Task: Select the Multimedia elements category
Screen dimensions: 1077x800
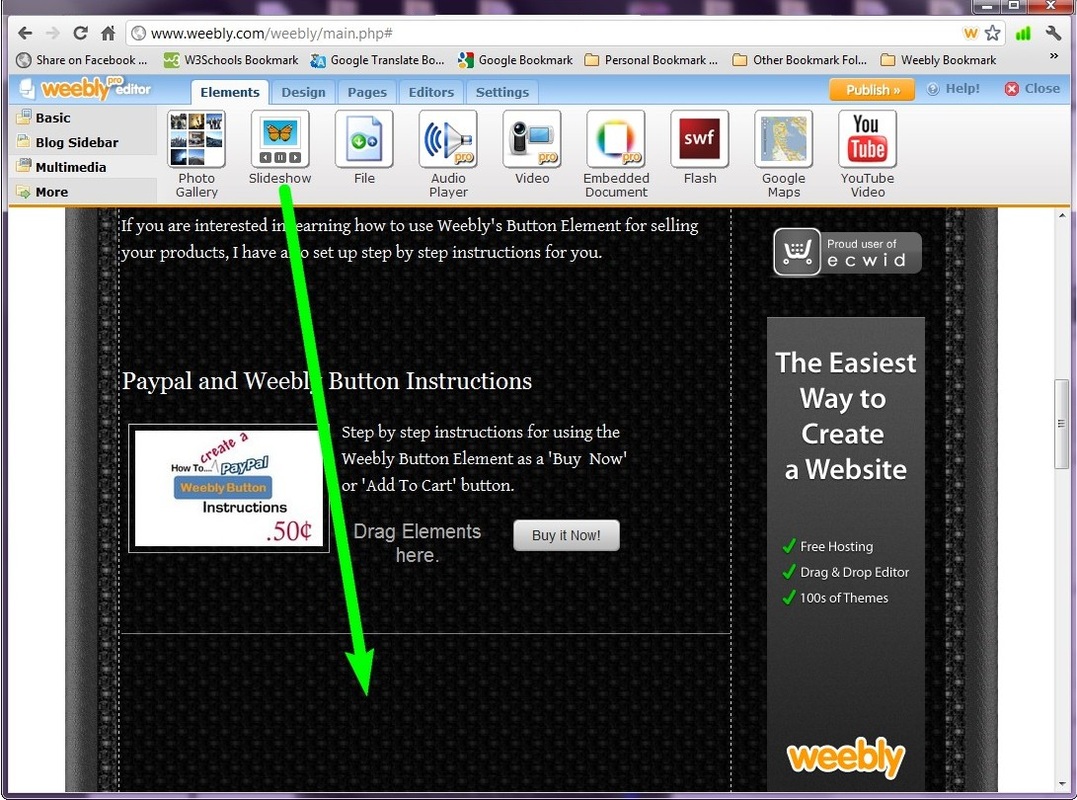Action: click(82, 167)
